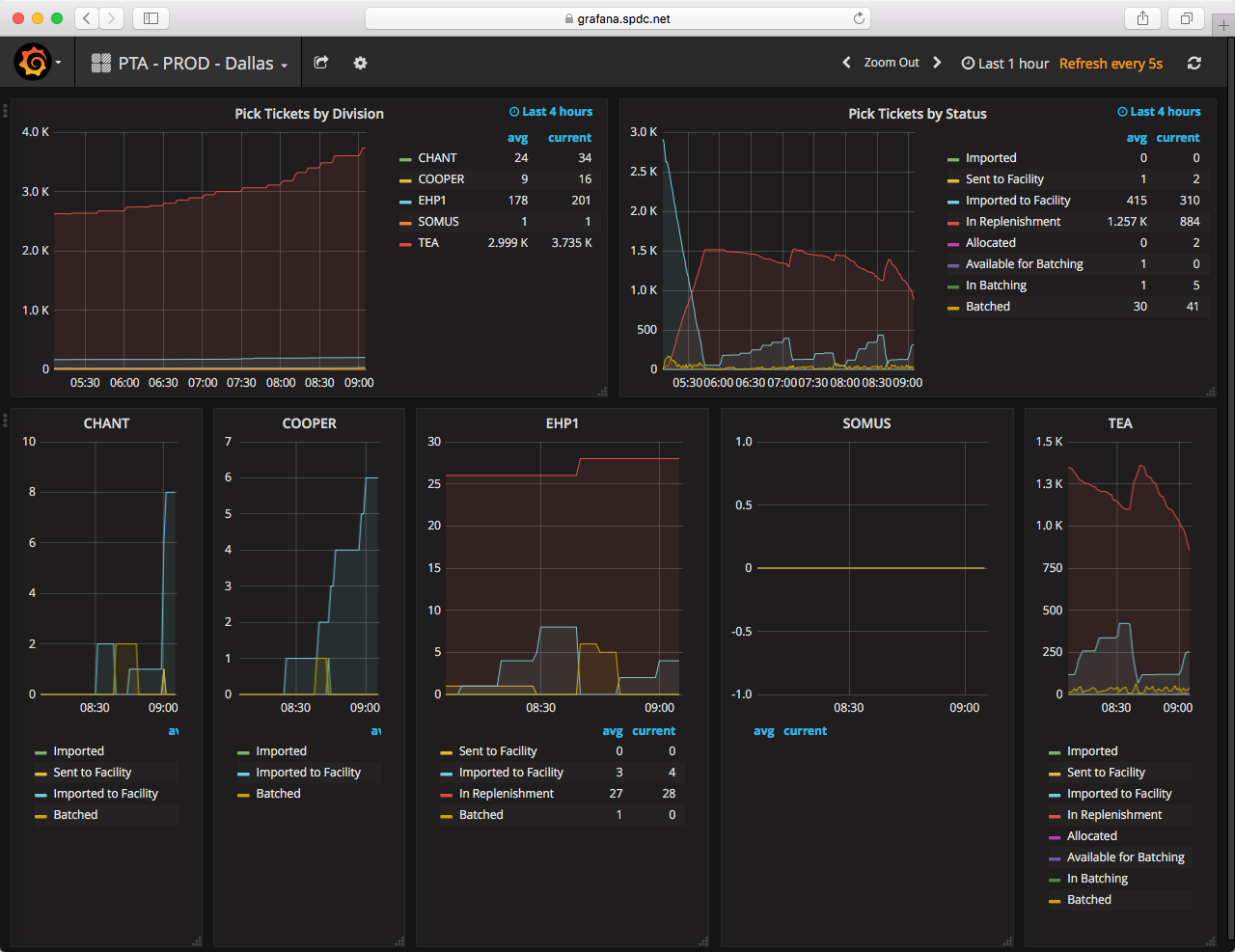Open EHP1 panel title menu

tap(563, 423)
